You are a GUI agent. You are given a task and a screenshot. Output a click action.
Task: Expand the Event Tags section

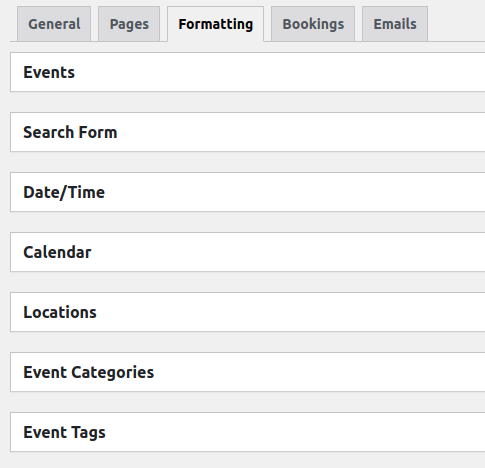click(248, 432)
